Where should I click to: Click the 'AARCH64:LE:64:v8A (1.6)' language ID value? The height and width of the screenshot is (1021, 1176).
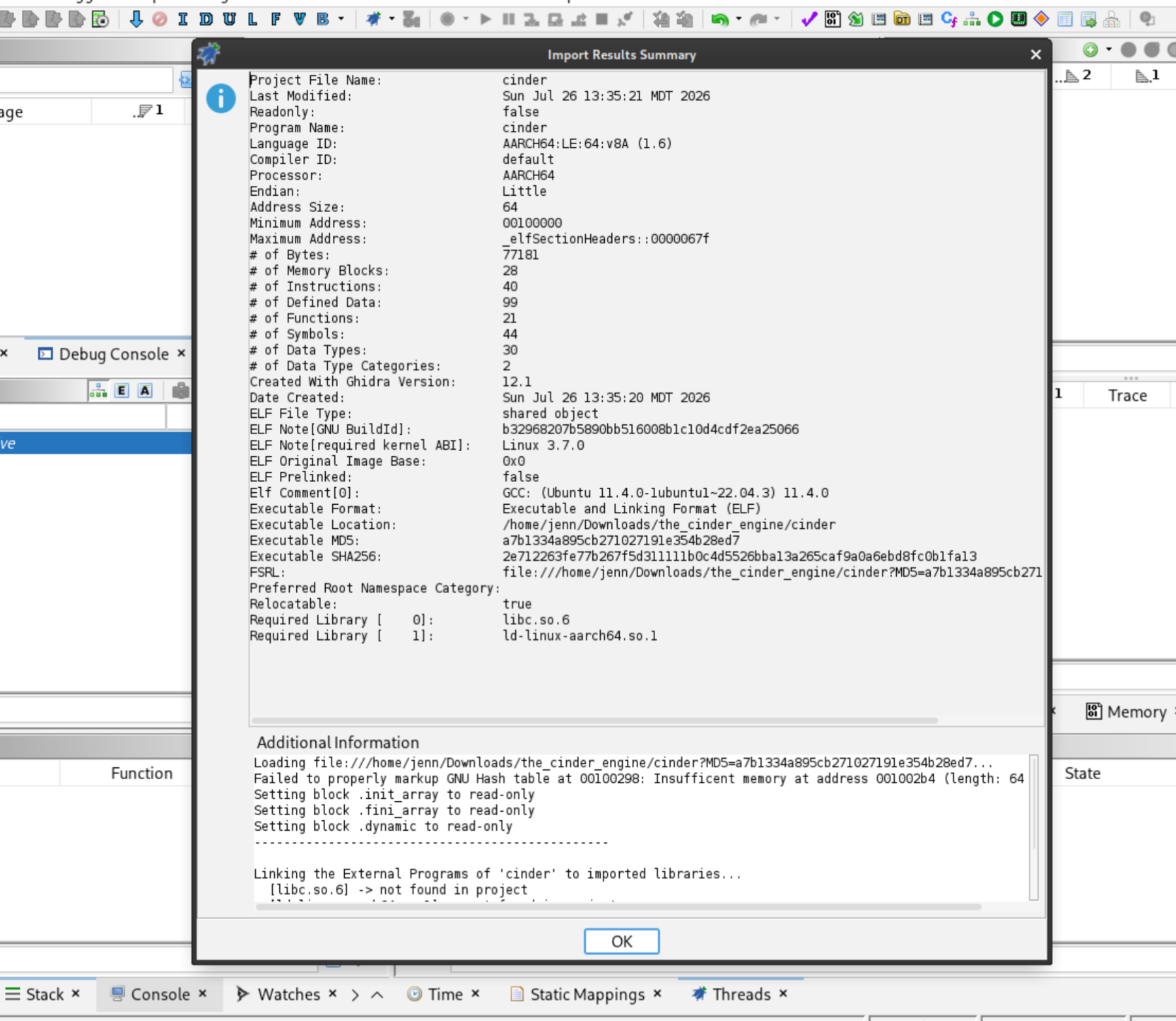tap(587, 144)
